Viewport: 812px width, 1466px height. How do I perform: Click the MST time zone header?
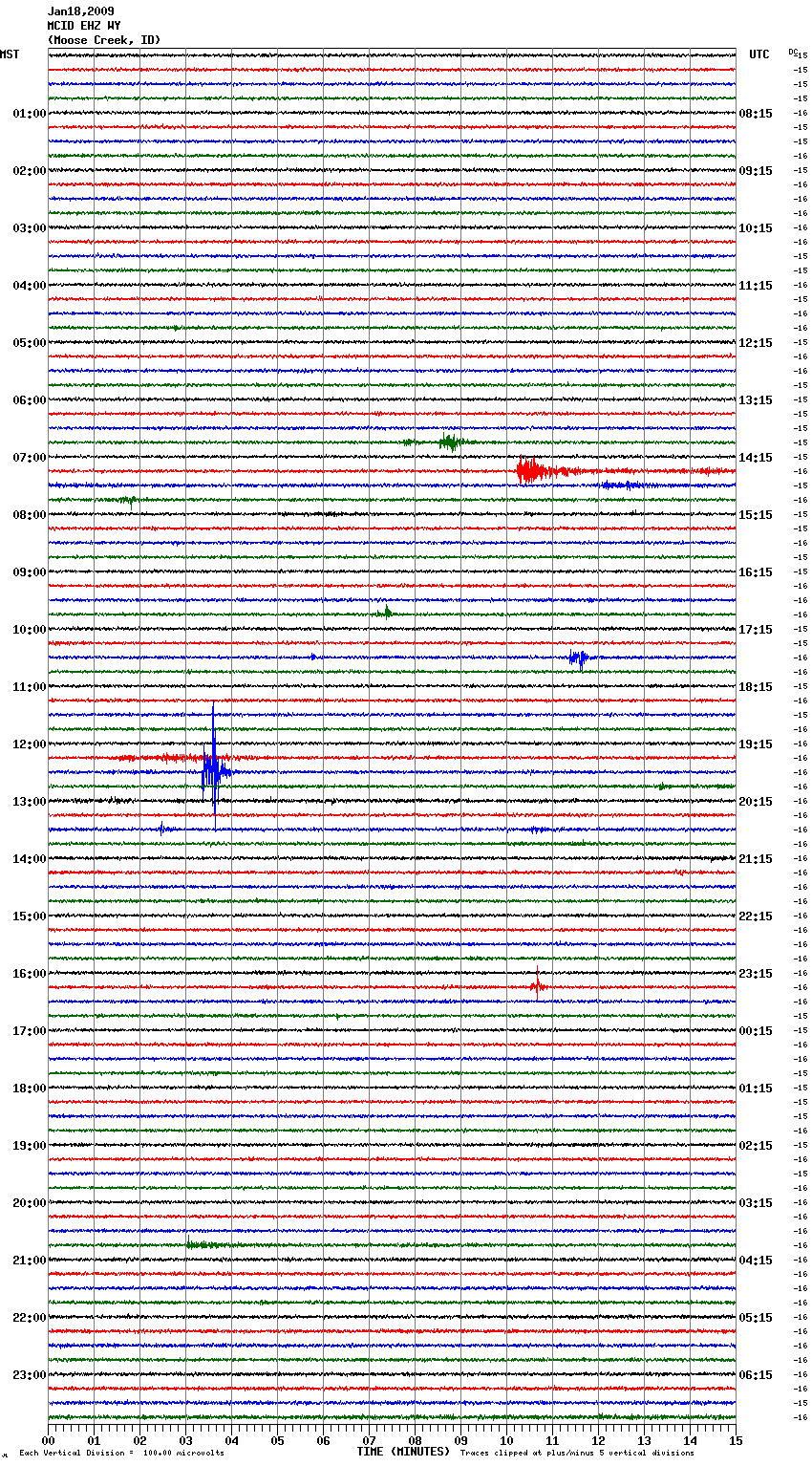click(x=10, y=54)
